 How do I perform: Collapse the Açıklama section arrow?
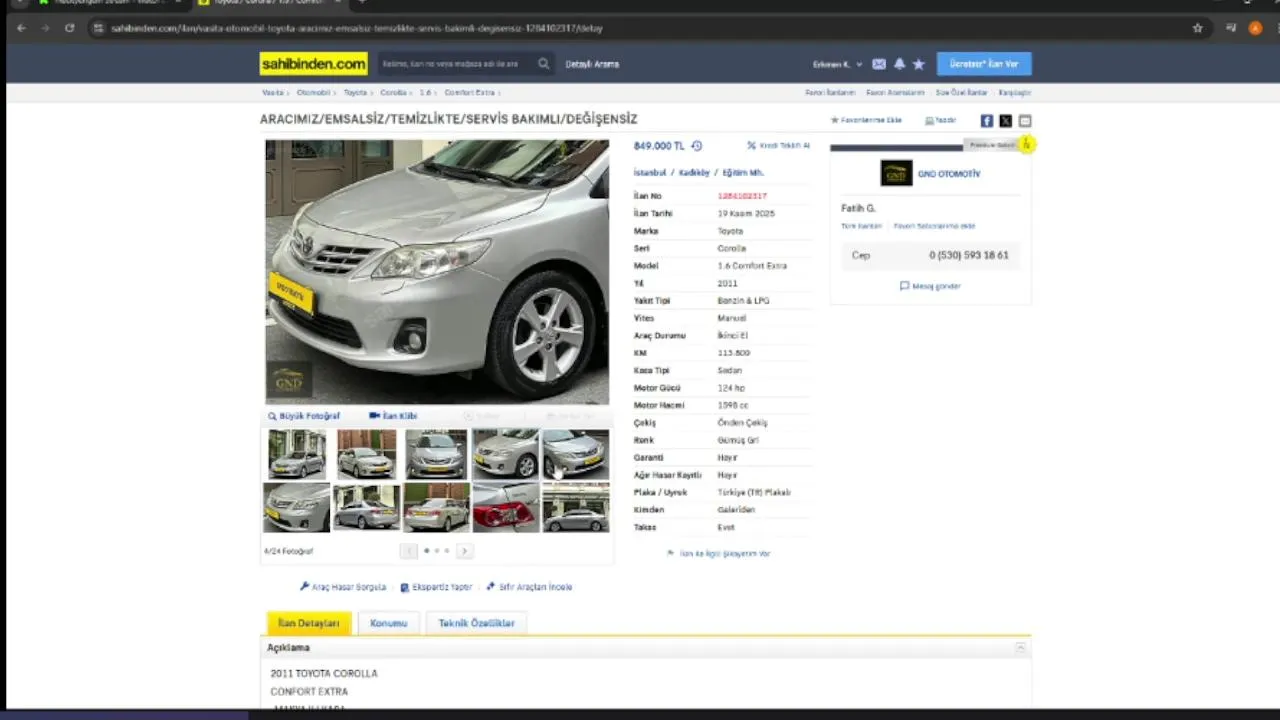coord(1020,648)
